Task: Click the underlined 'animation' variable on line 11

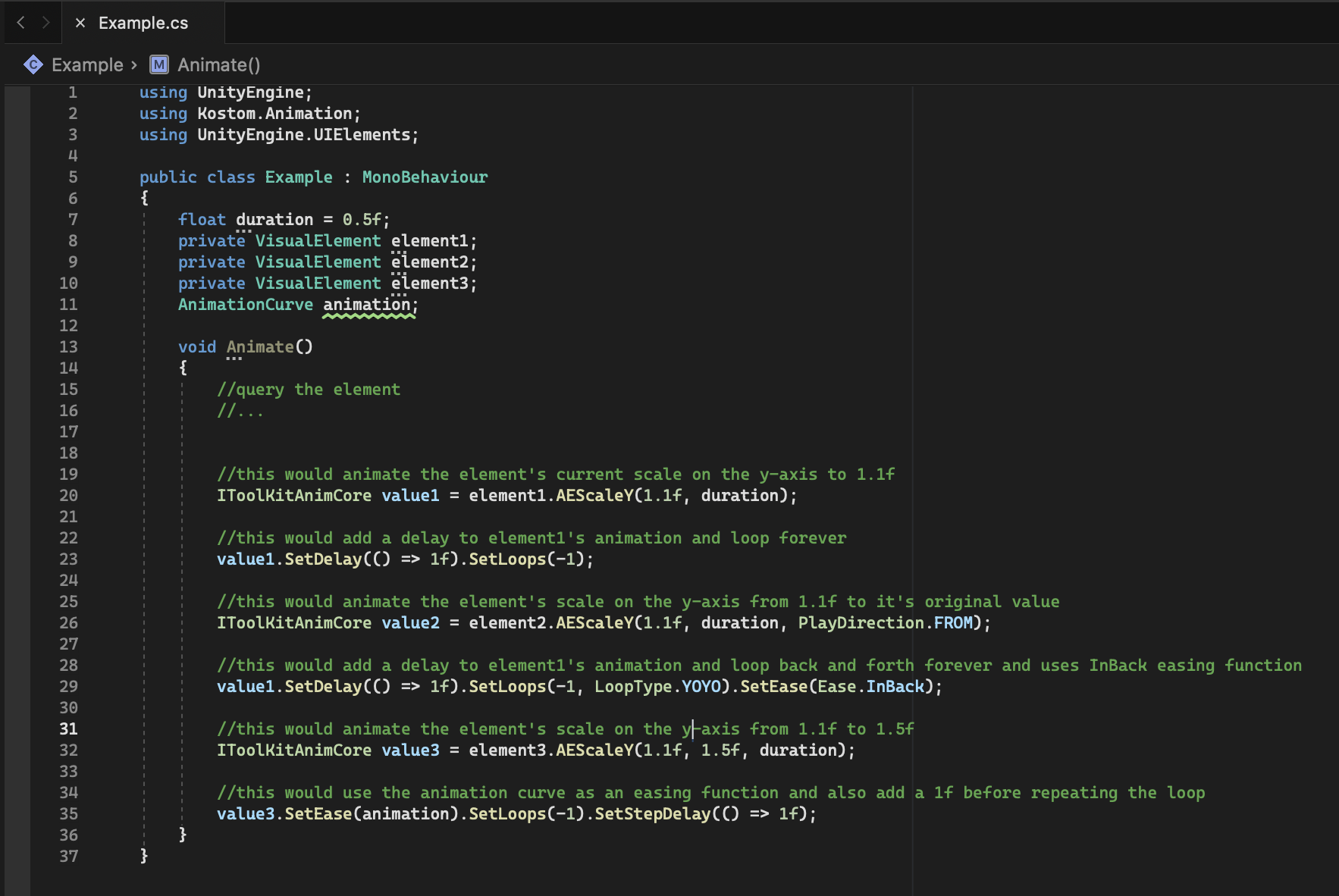Action: (367, 305)
